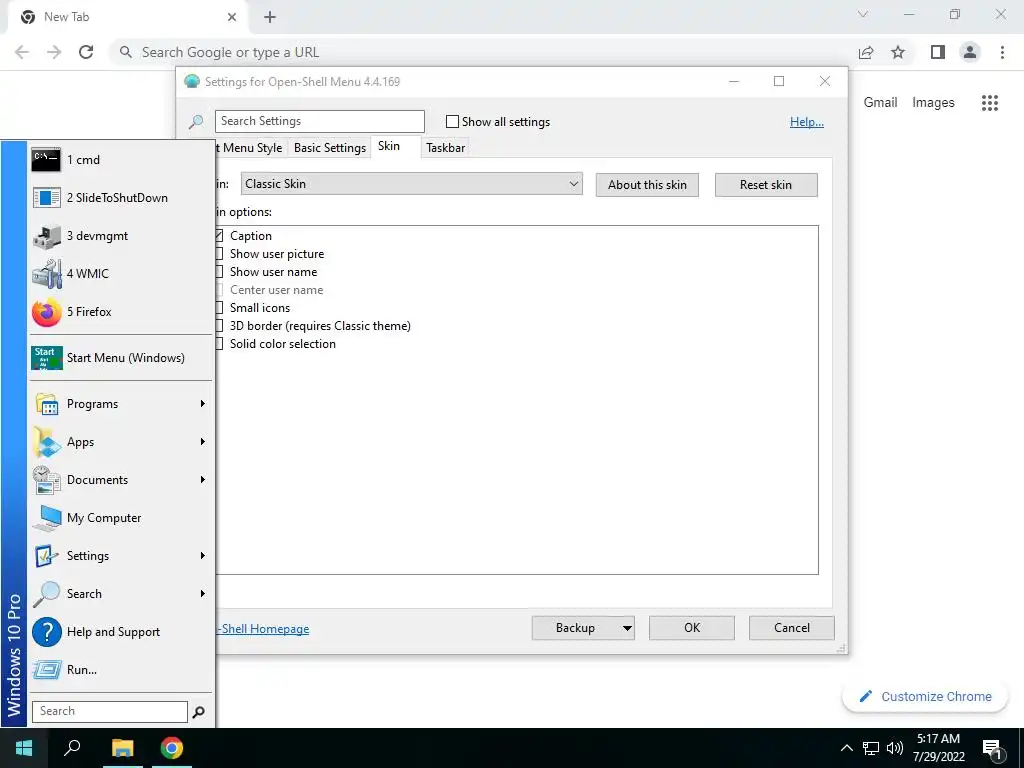Focus the Search Settings input field
This screenshot has height=768, width=1024.
319,121
